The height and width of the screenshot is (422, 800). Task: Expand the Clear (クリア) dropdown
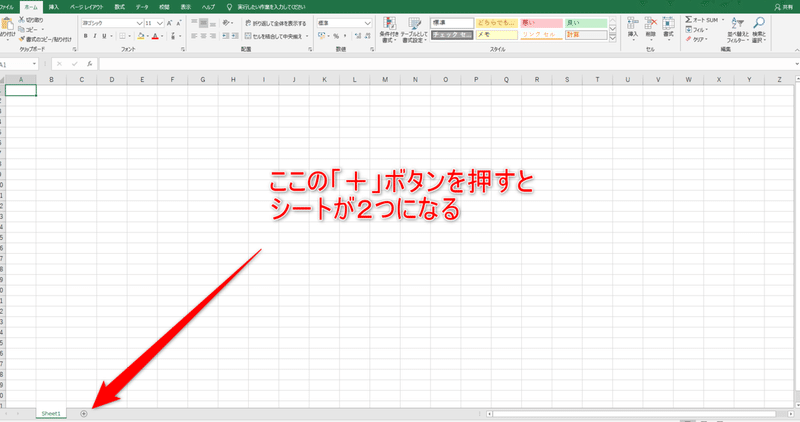click(707, 39)
